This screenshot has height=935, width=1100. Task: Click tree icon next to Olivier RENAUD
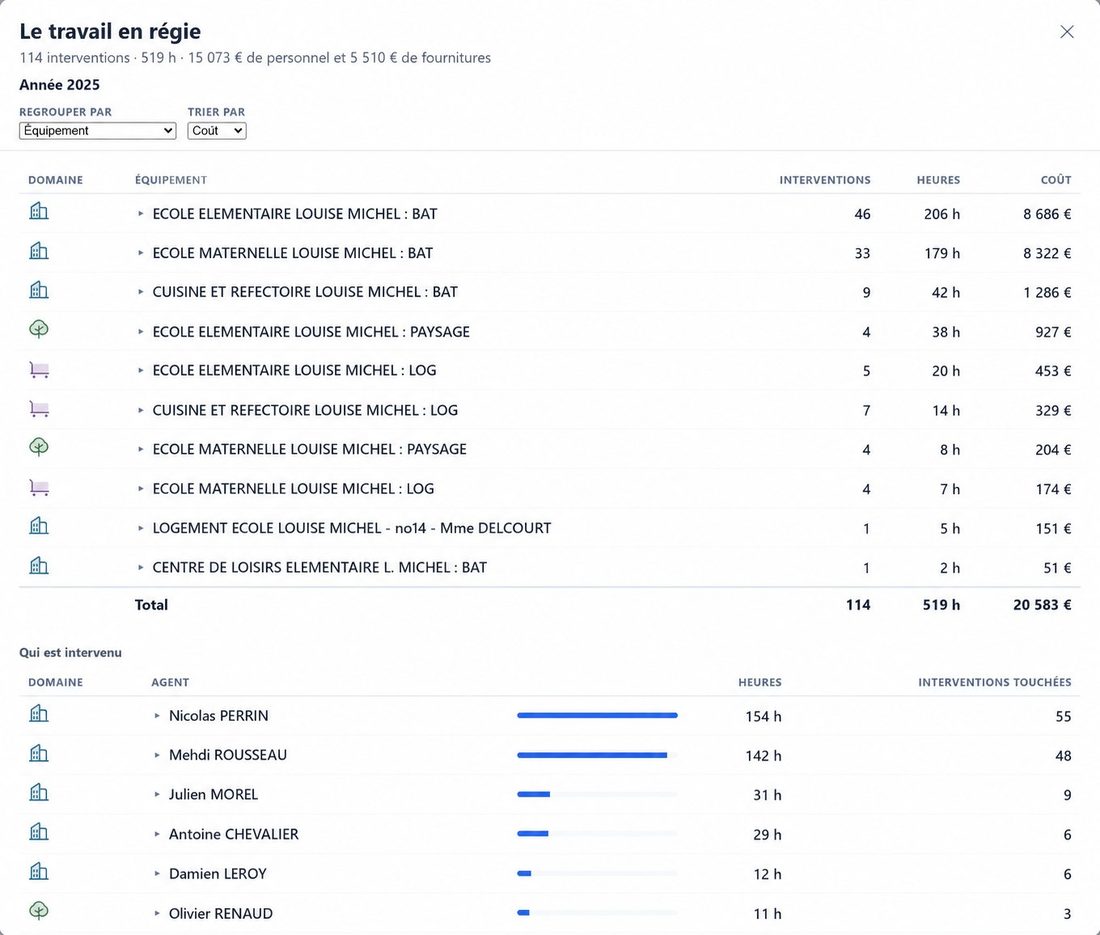(x=39, y=911)
